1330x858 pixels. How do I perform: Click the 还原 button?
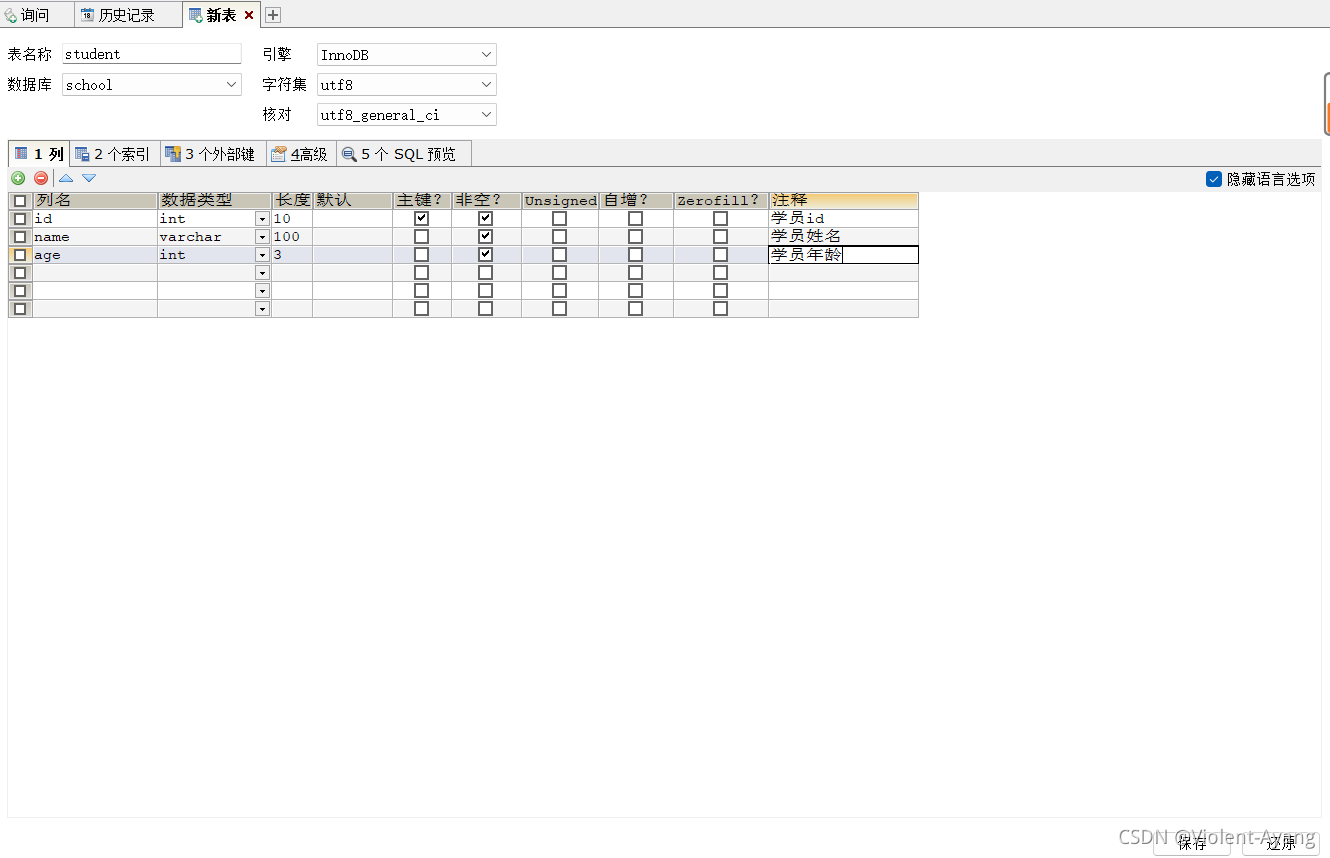(x=1281, y=843)
